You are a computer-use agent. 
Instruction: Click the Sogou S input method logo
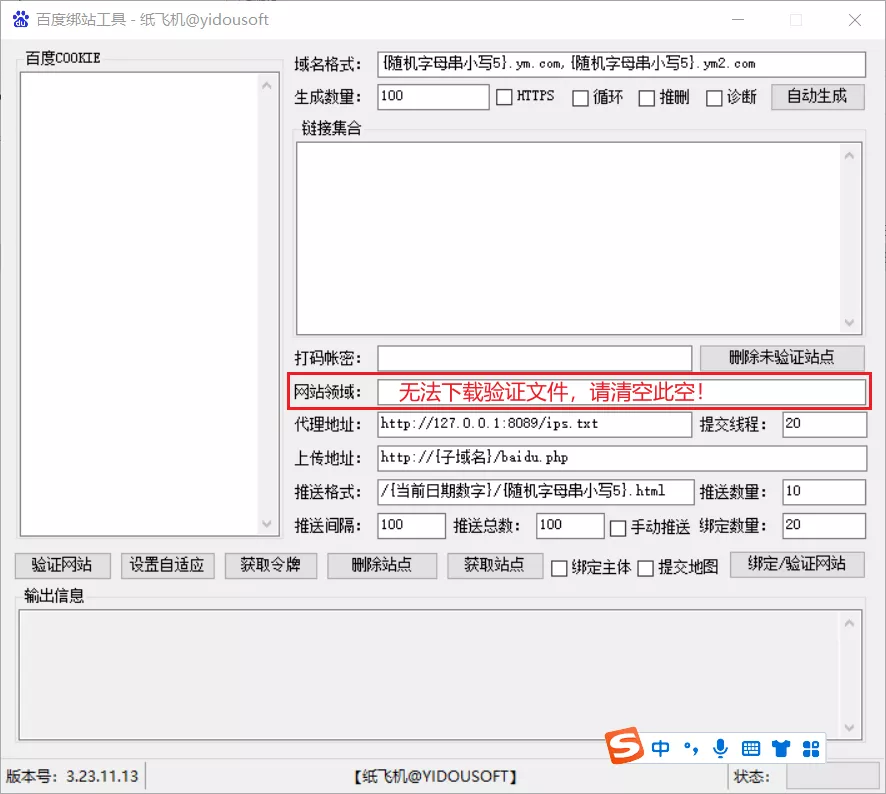624,745
